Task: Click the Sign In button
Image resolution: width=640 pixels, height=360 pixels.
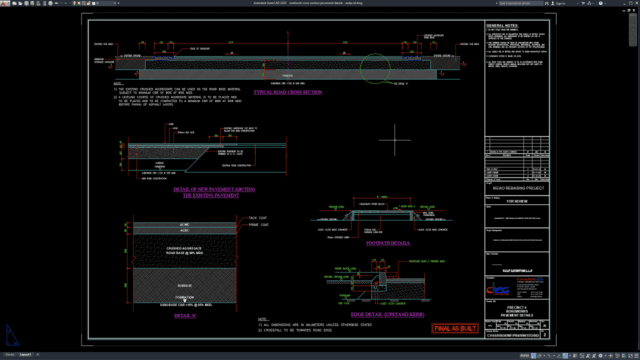Action: (x=561, y=3)
